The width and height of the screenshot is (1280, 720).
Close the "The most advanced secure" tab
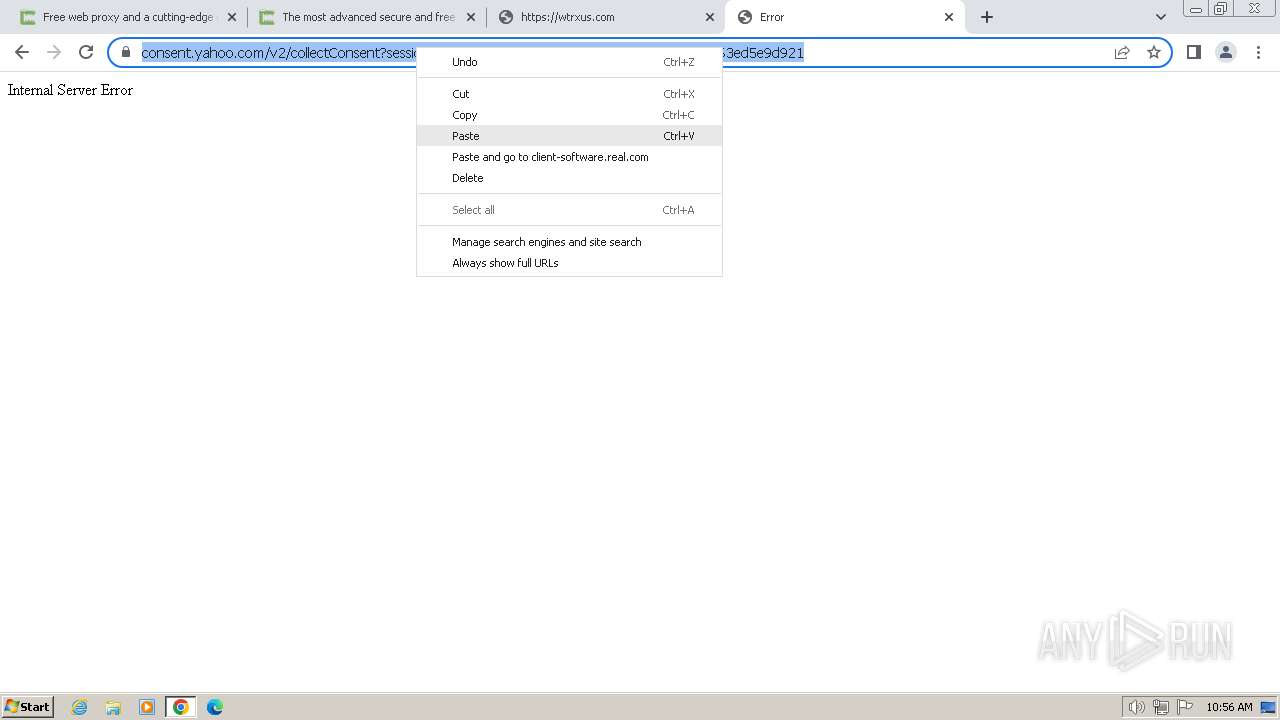pos(470,17)
